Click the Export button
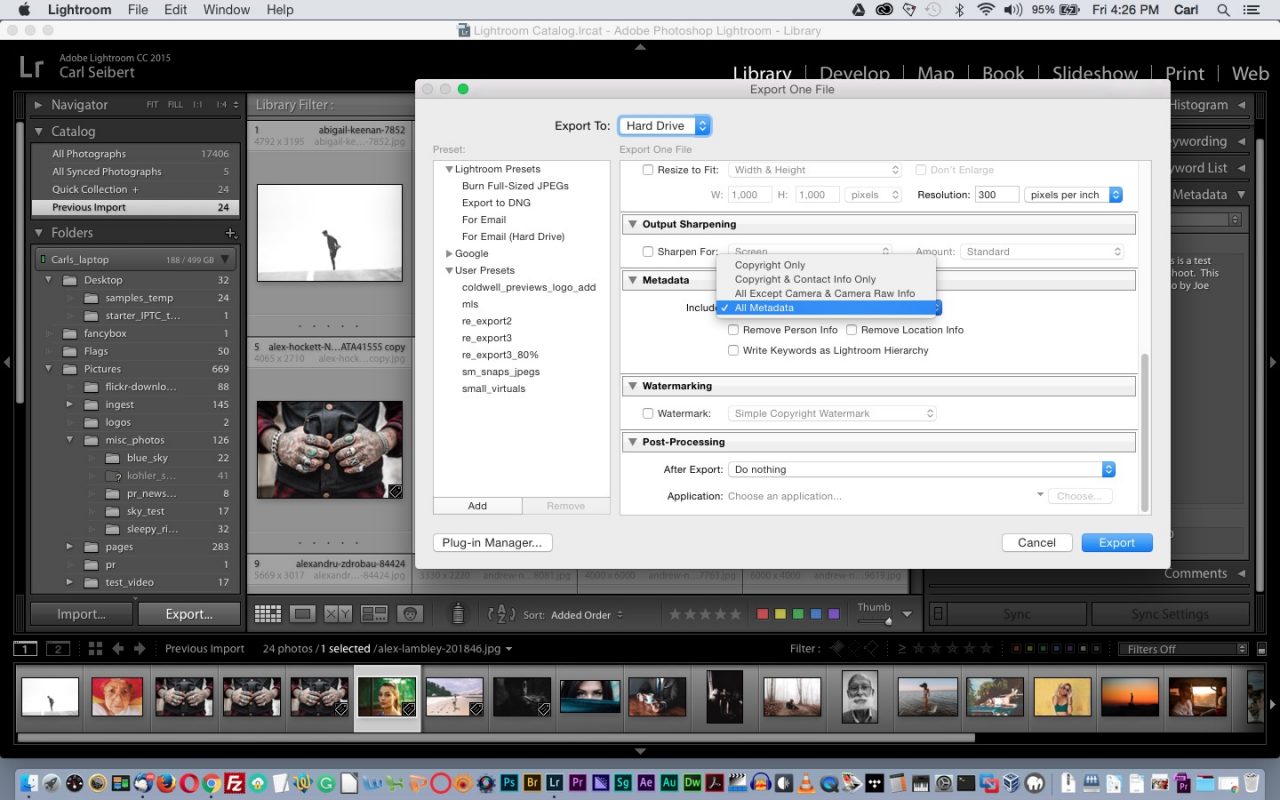This screenshot has width=1280, height=800. [x=1116, y=542]
